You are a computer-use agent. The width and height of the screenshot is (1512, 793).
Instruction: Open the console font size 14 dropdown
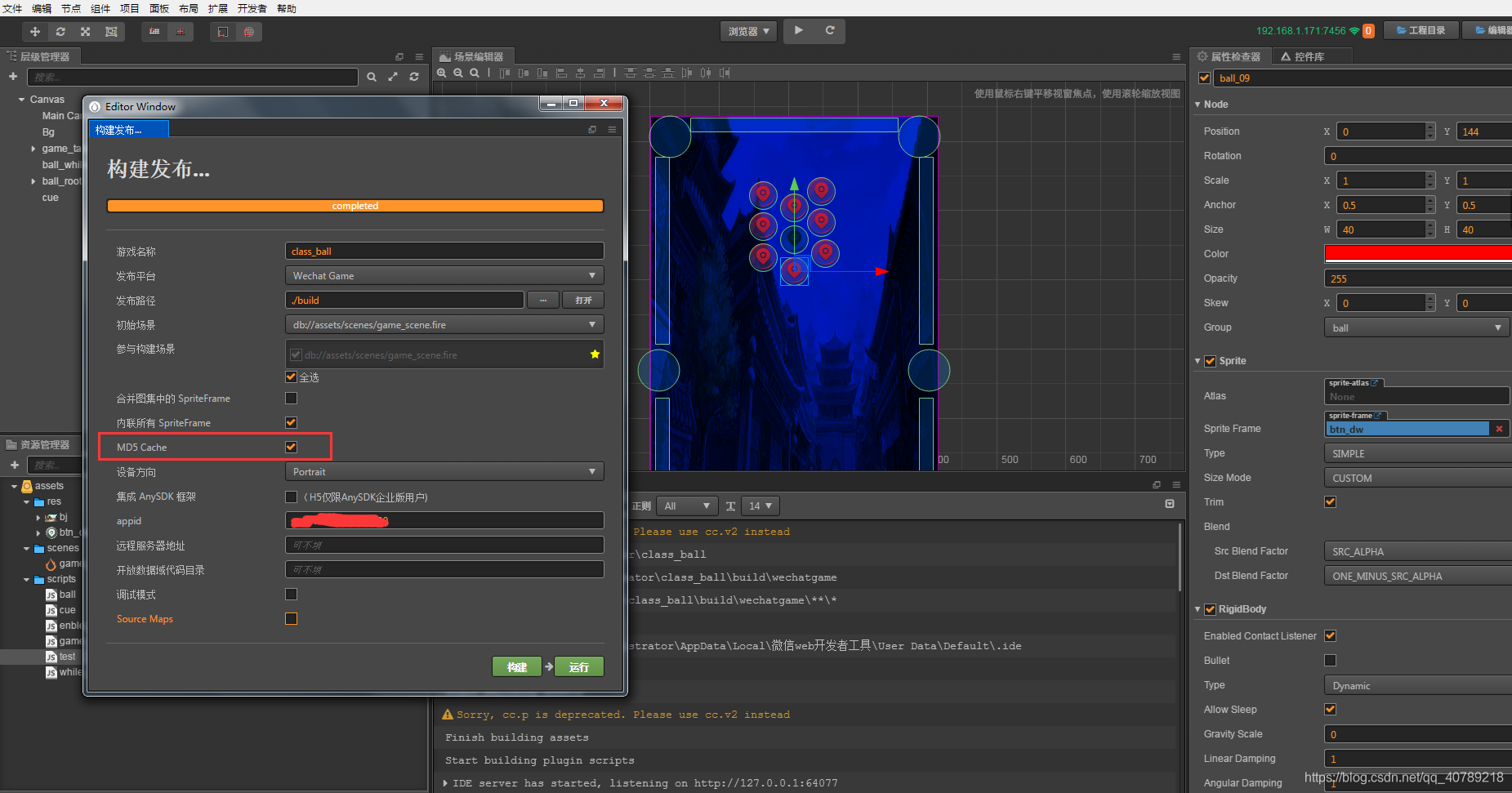pos(760,506)
